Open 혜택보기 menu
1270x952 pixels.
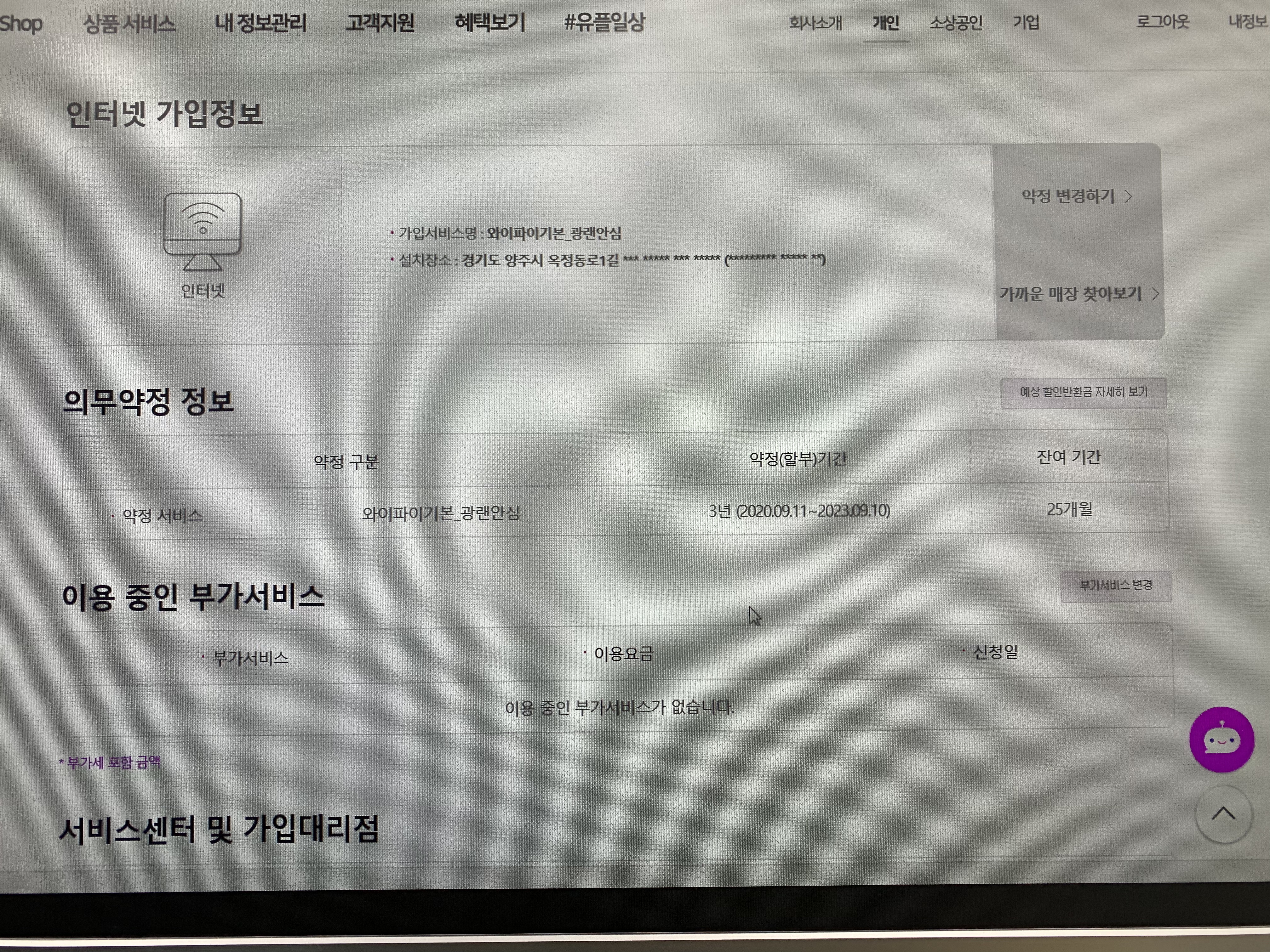tap(490, 23)
